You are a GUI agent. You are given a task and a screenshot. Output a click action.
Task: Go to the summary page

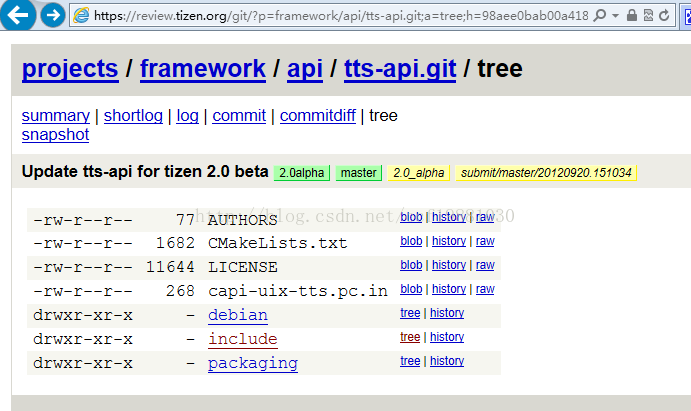point(56,115)
